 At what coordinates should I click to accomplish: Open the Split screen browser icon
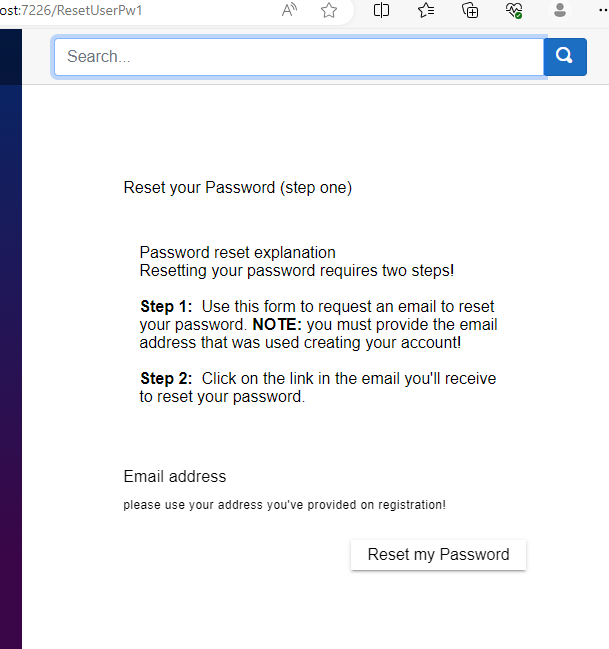coord(381,10)
